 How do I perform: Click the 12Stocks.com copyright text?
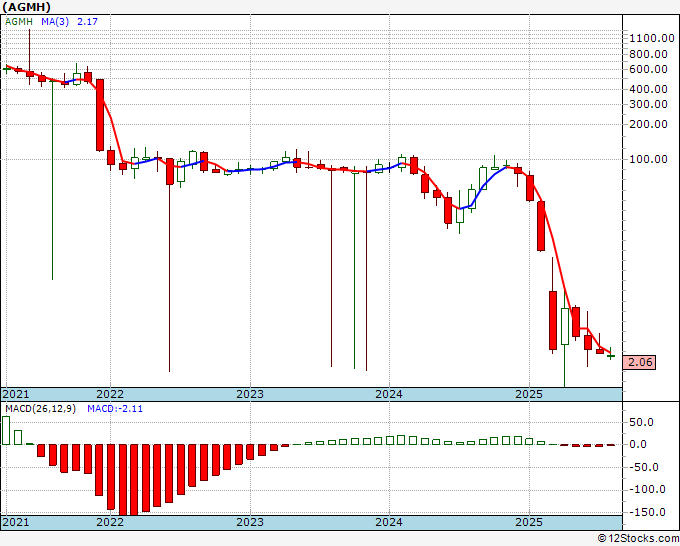(x=638, y=539)
